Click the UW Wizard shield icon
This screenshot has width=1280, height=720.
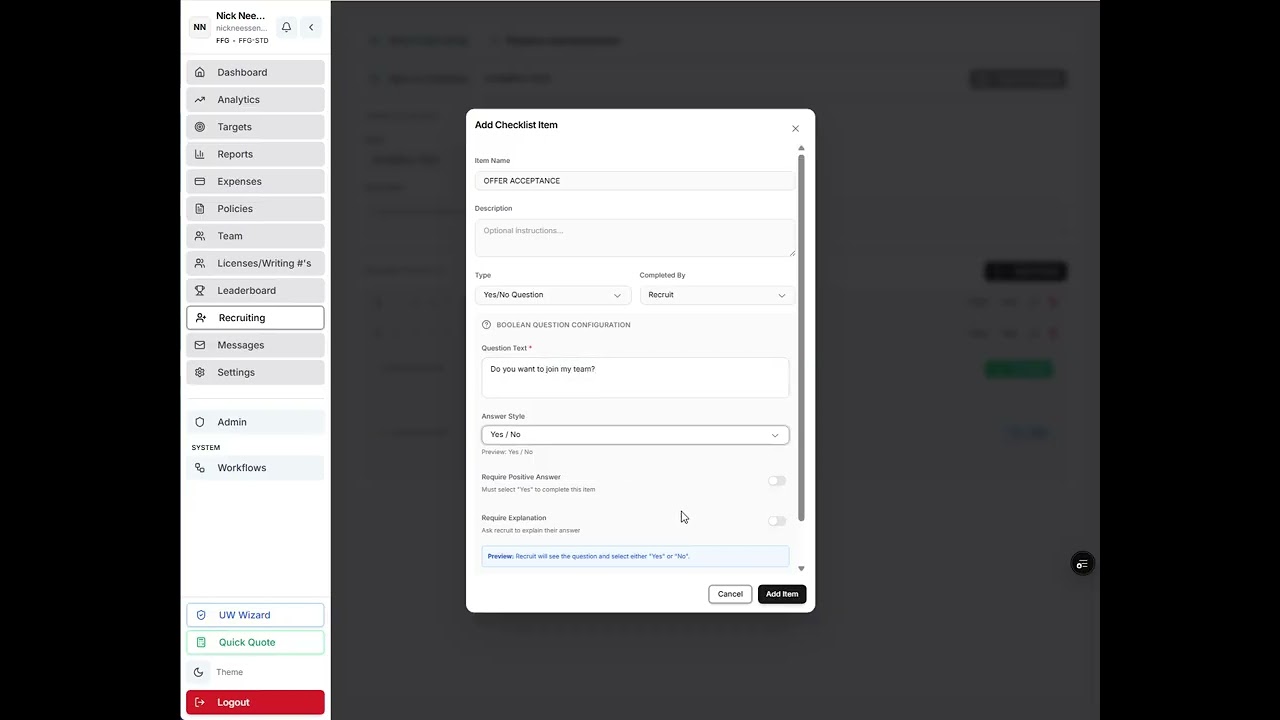point(201,615)
